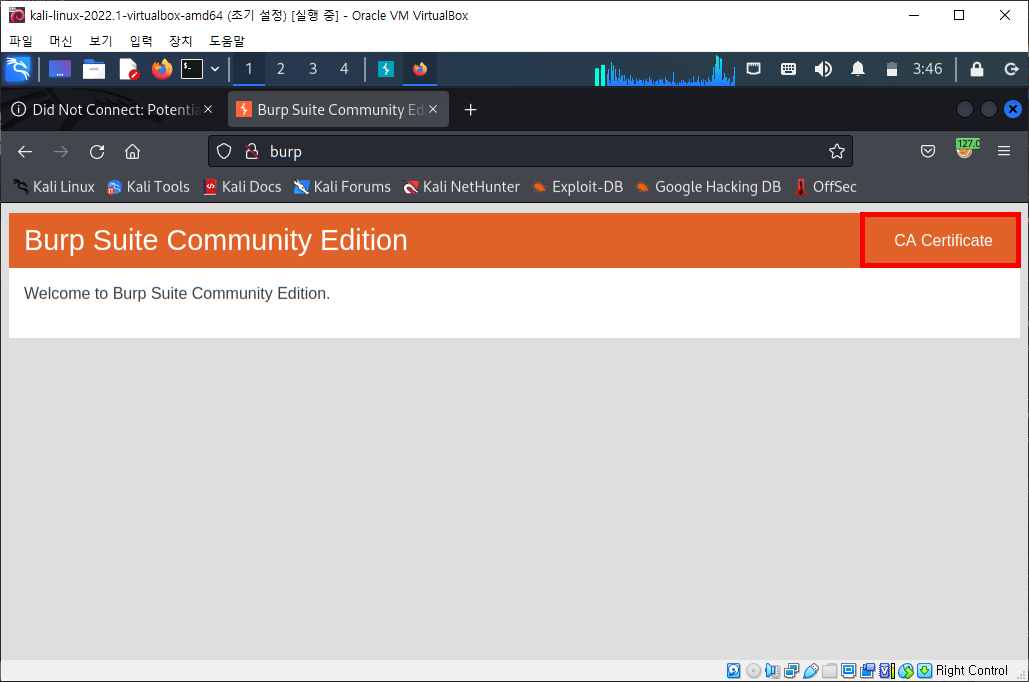Screen dimensions: 1029x682
Task: Open the volume control tray icon
Action: pos(823,69)
